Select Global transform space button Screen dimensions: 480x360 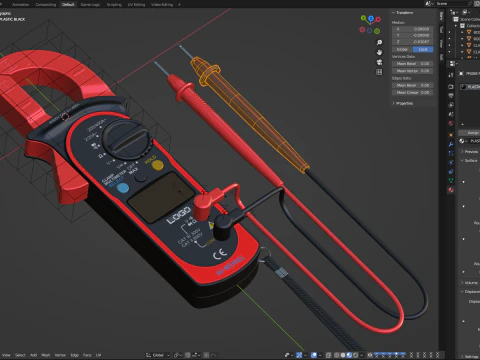(x=402, y=49)
